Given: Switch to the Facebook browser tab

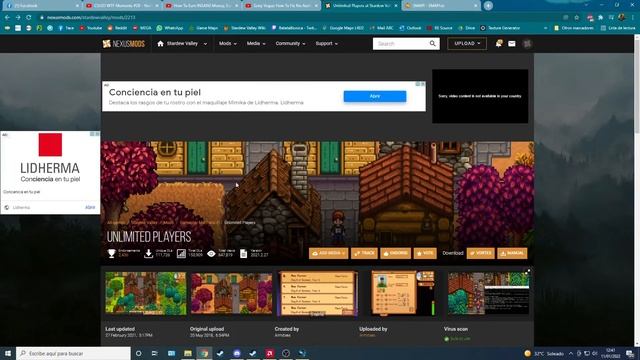Looking at the screenshot, I should 41,6.
